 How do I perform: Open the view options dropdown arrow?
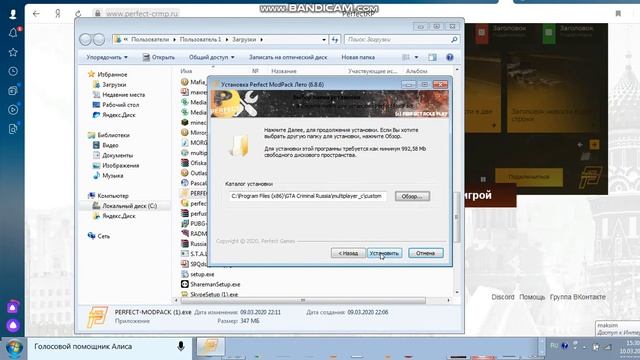pos(416,58)
